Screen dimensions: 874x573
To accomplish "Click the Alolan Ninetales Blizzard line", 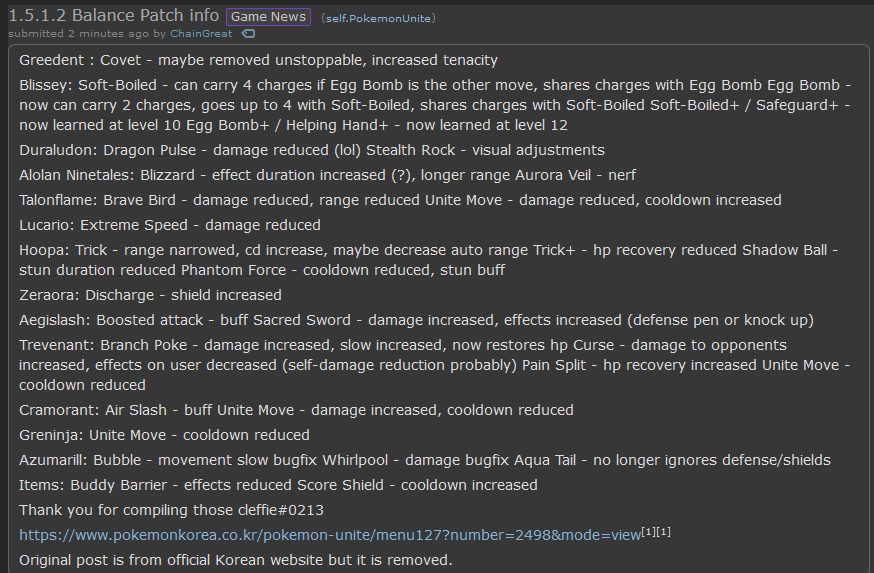I will point(327,176).
